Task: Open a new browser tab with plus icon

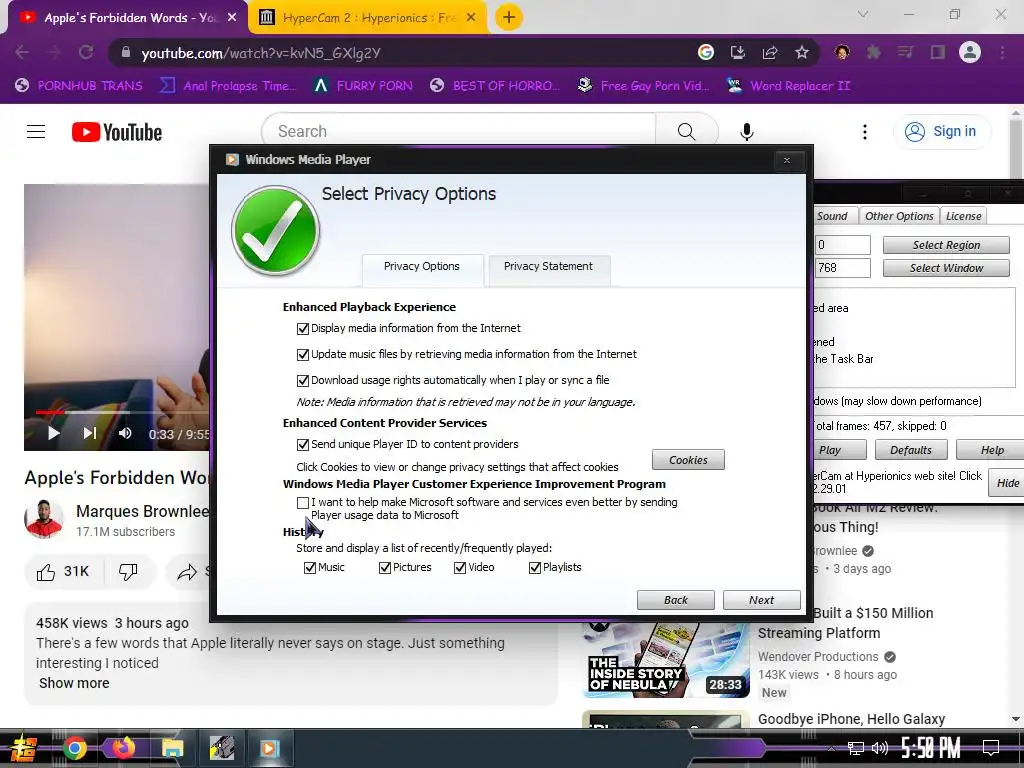Action: [509, 18]
